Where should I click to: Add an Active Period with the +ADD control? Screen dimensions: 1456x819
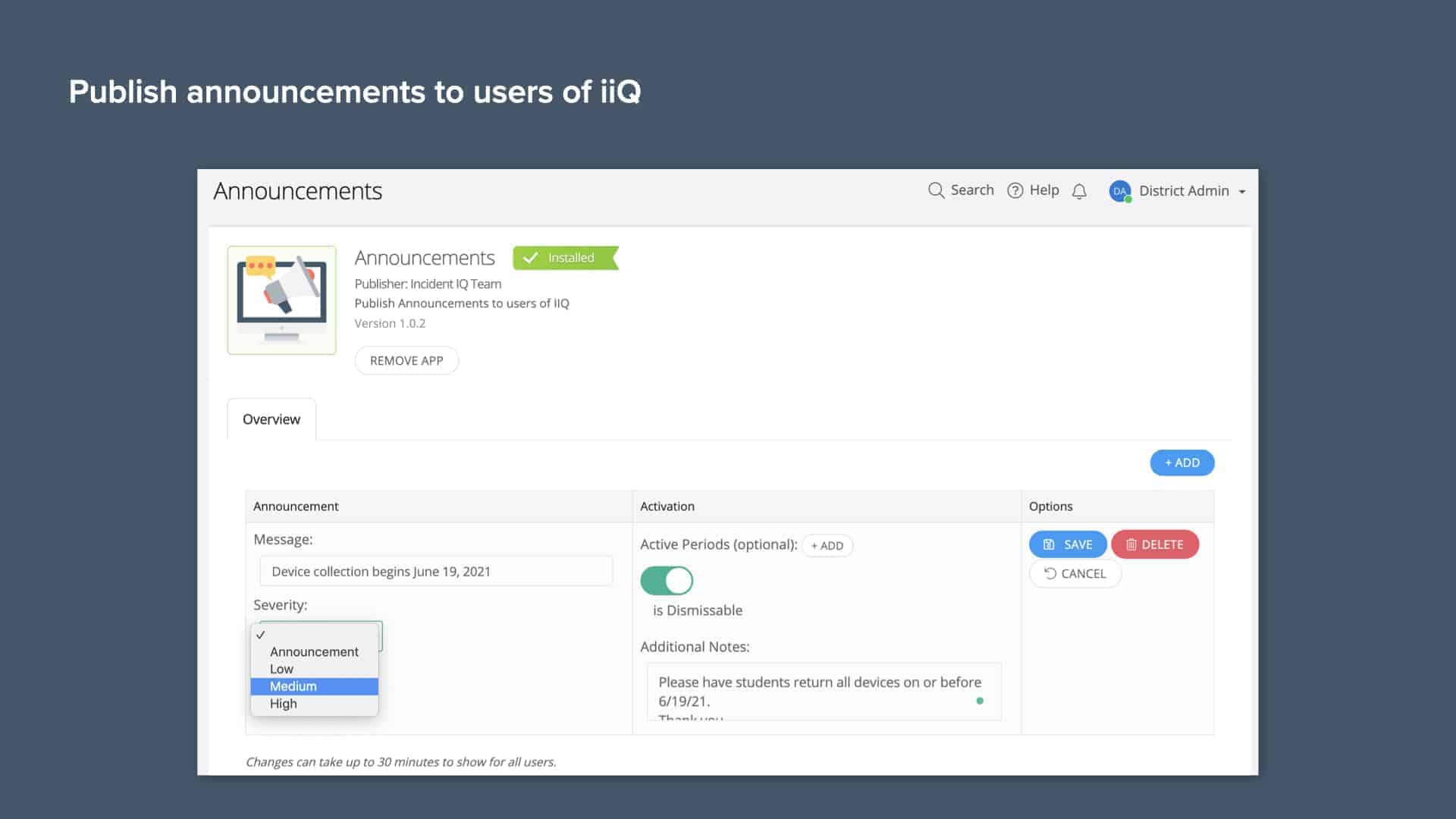(x=827, y=545)
